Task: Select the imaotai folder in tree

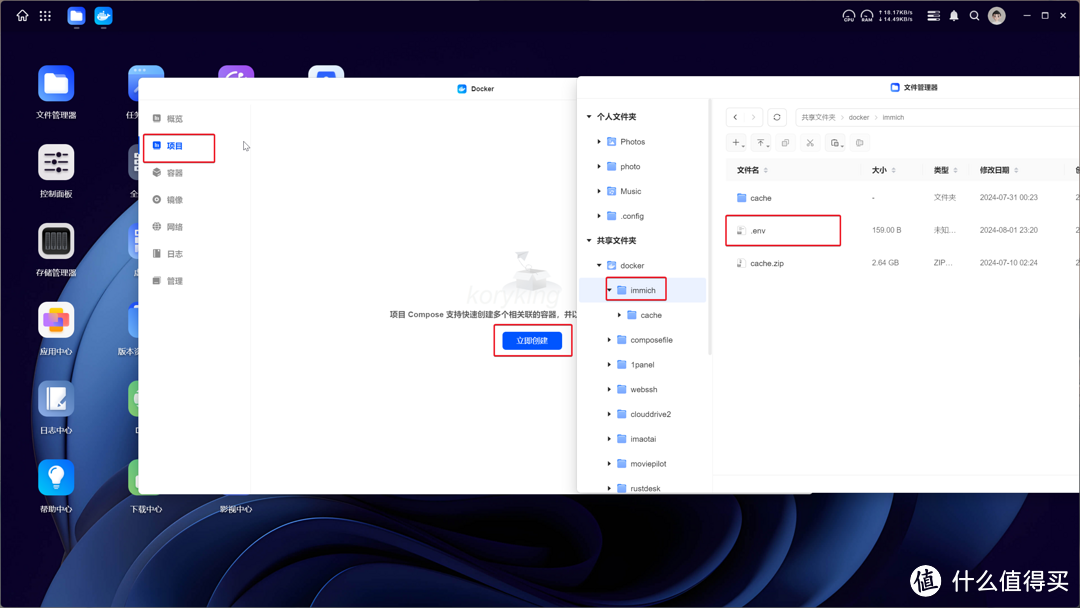Action: [643, 439]
